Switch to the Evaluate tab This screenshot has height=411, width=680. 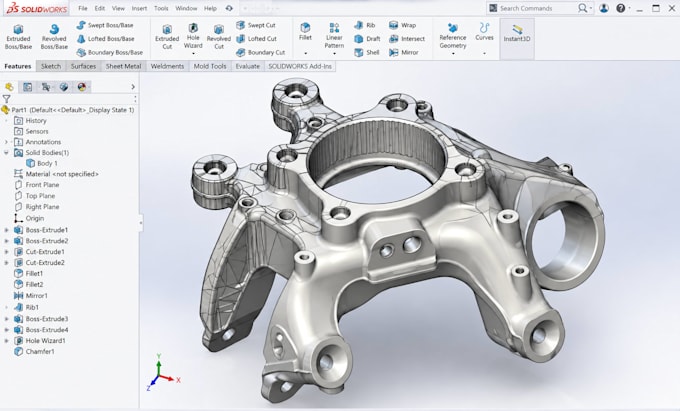tap(248, 66)
